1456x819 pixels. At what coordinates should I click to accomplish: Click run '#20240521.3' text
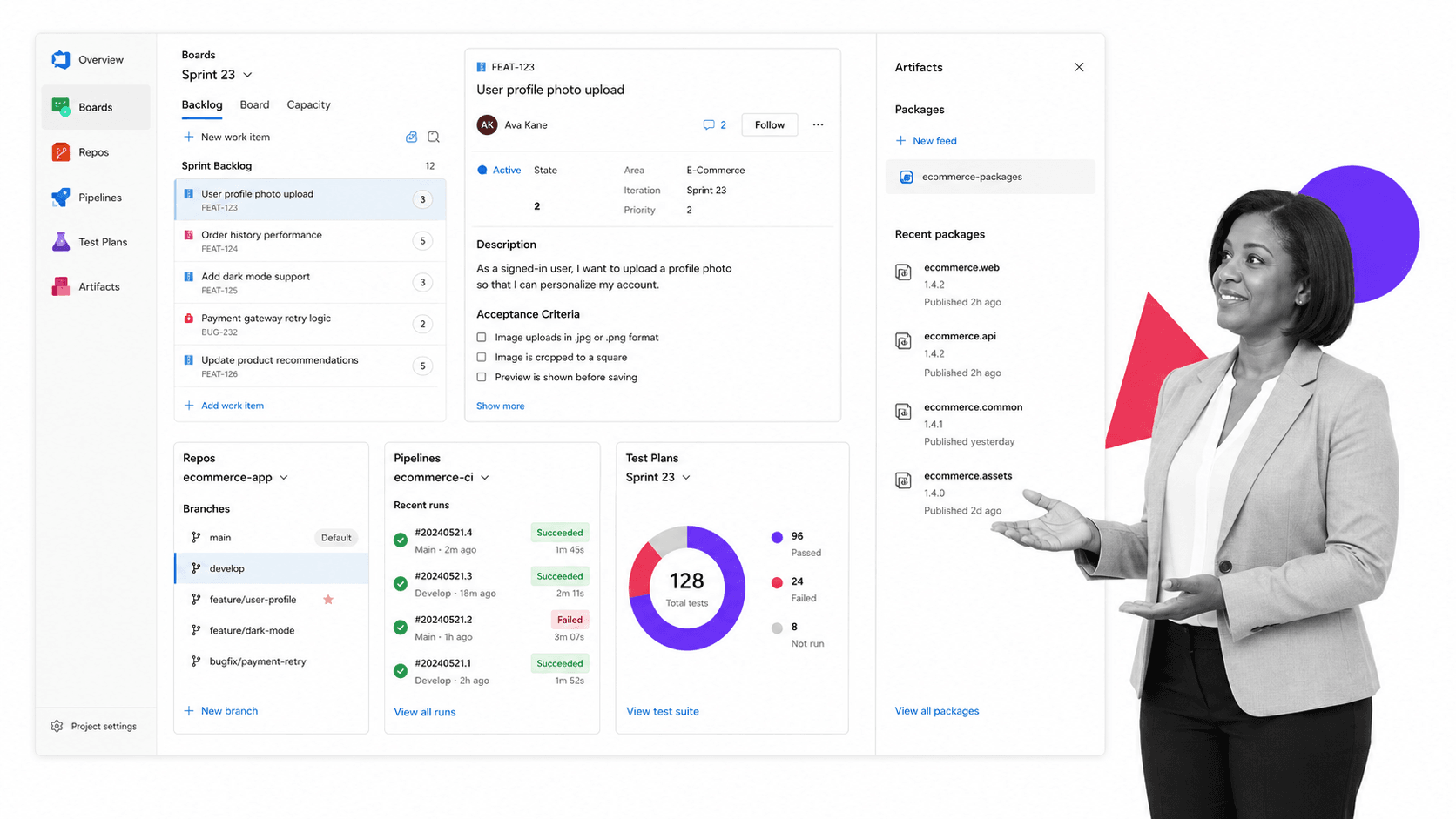tap(443, 576)
